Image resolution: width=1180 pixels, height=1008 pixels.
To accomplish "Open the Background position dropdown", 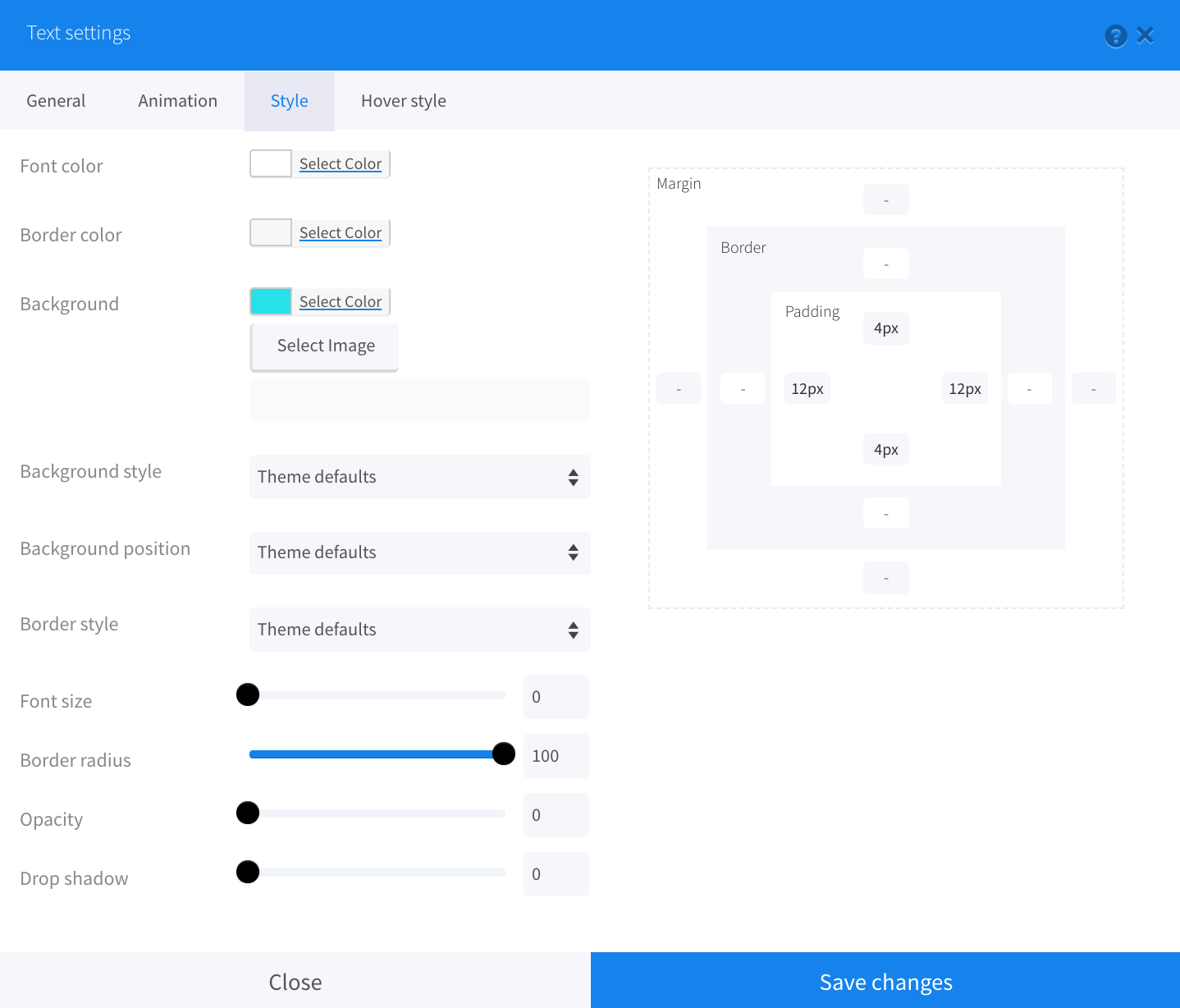I will 419,552.
